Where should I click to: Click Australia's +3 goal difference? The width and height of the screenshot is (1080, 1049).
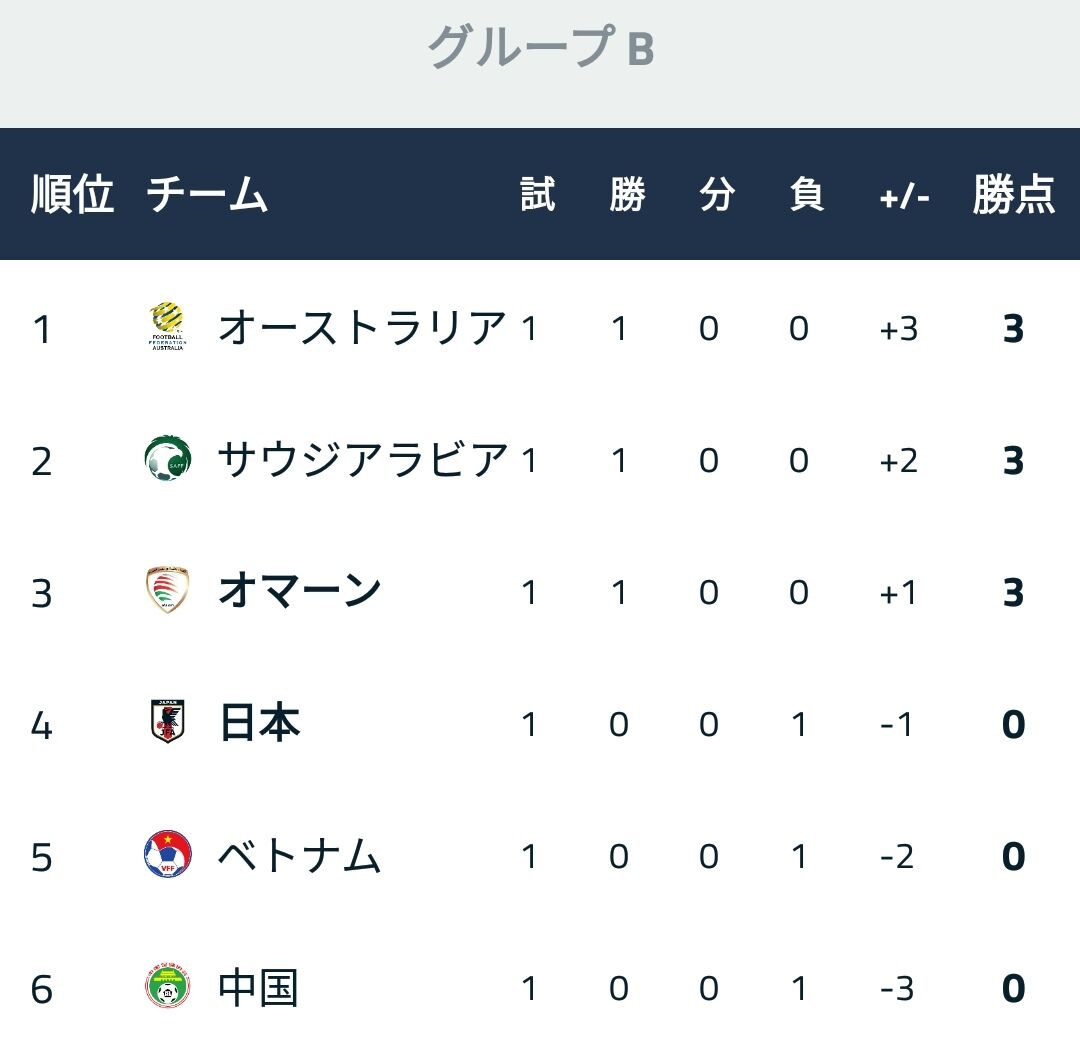[x=899, y=328]
